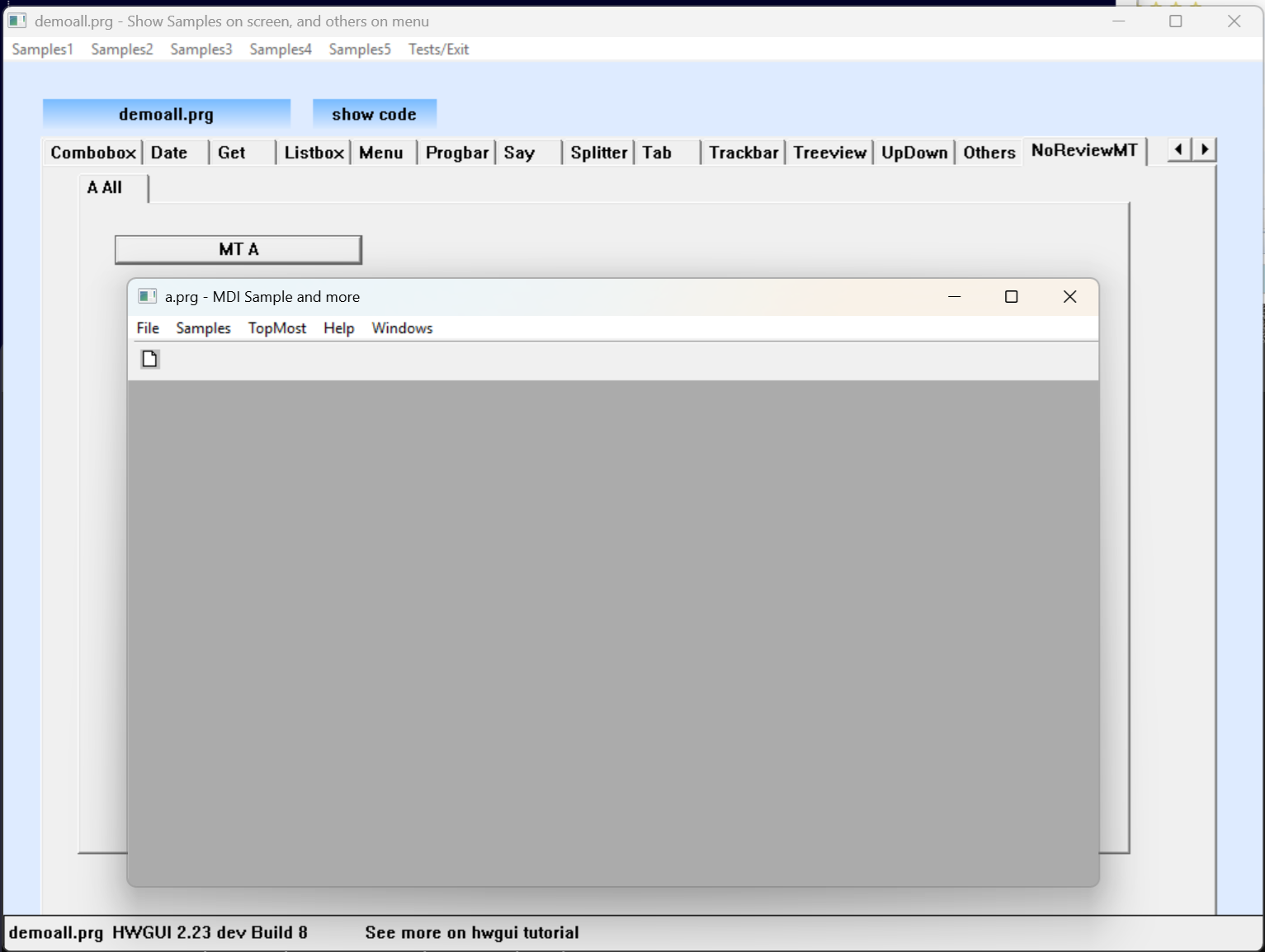Screen dimensions: 1265x952
Task: Close the a.prg MDI Sample window
Action: click(1069, 297)
